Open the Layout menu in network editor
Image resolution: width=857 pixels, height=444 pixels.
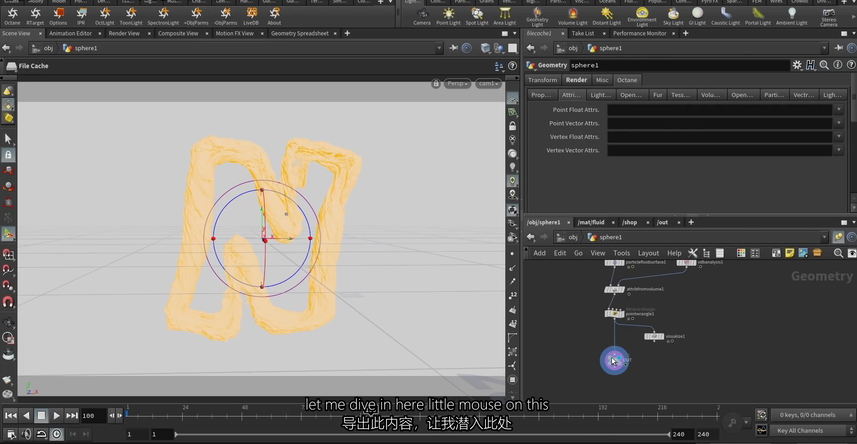[x=648, y=253]
